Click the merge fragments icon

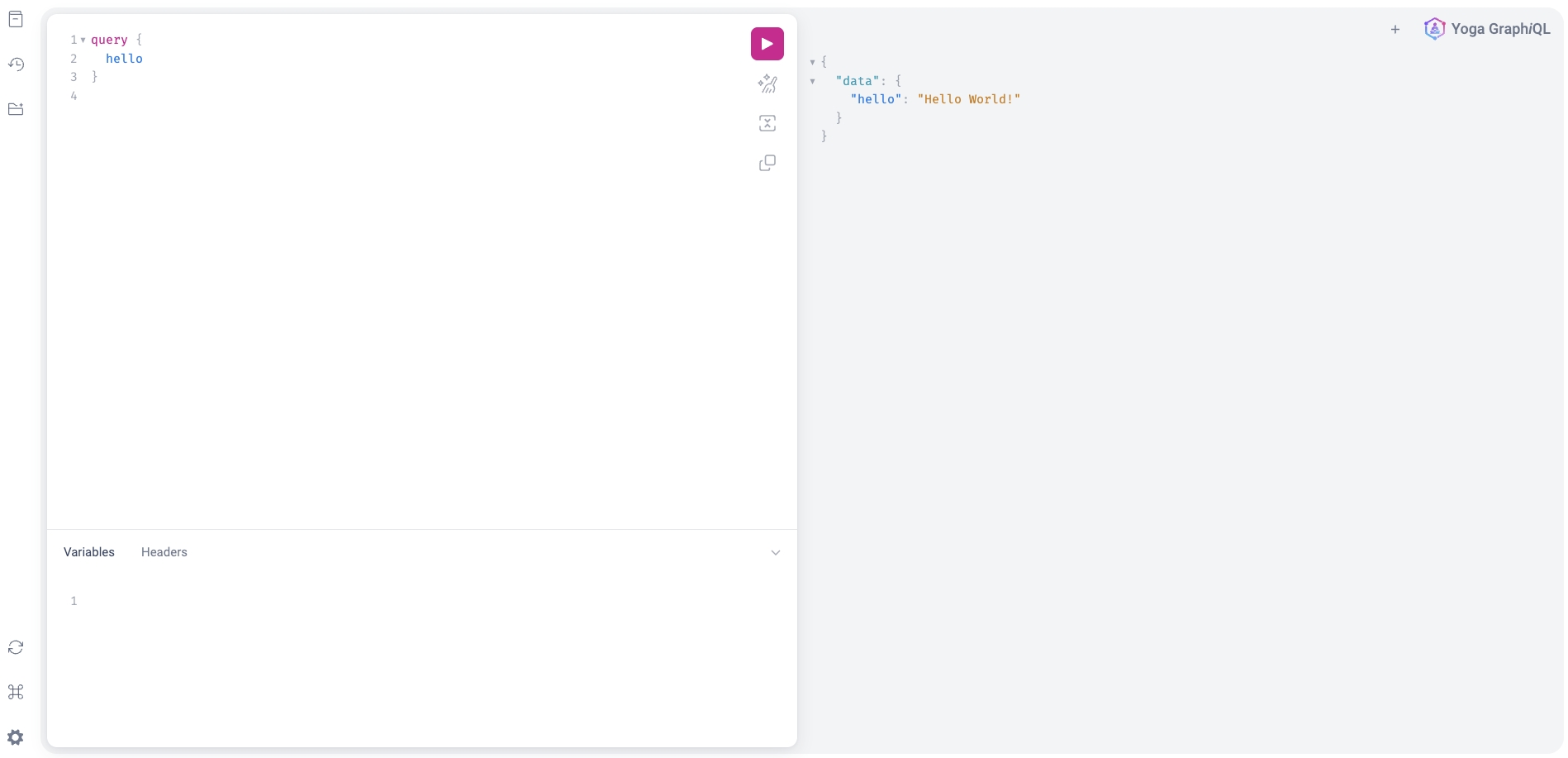(x=767, y=123)
